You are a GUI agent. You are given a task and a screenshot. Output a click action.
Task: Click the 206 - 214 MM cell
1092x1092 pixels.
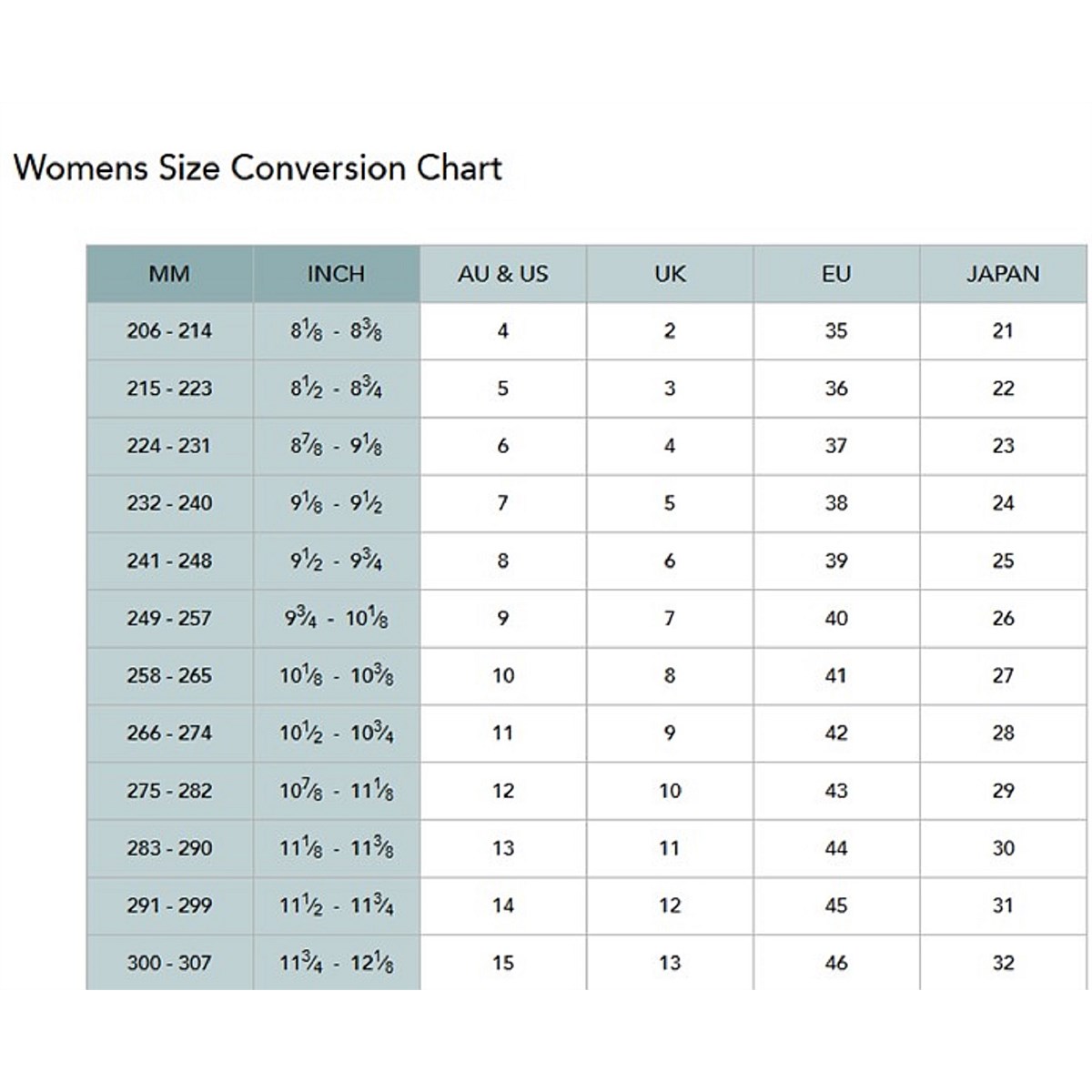169,331
